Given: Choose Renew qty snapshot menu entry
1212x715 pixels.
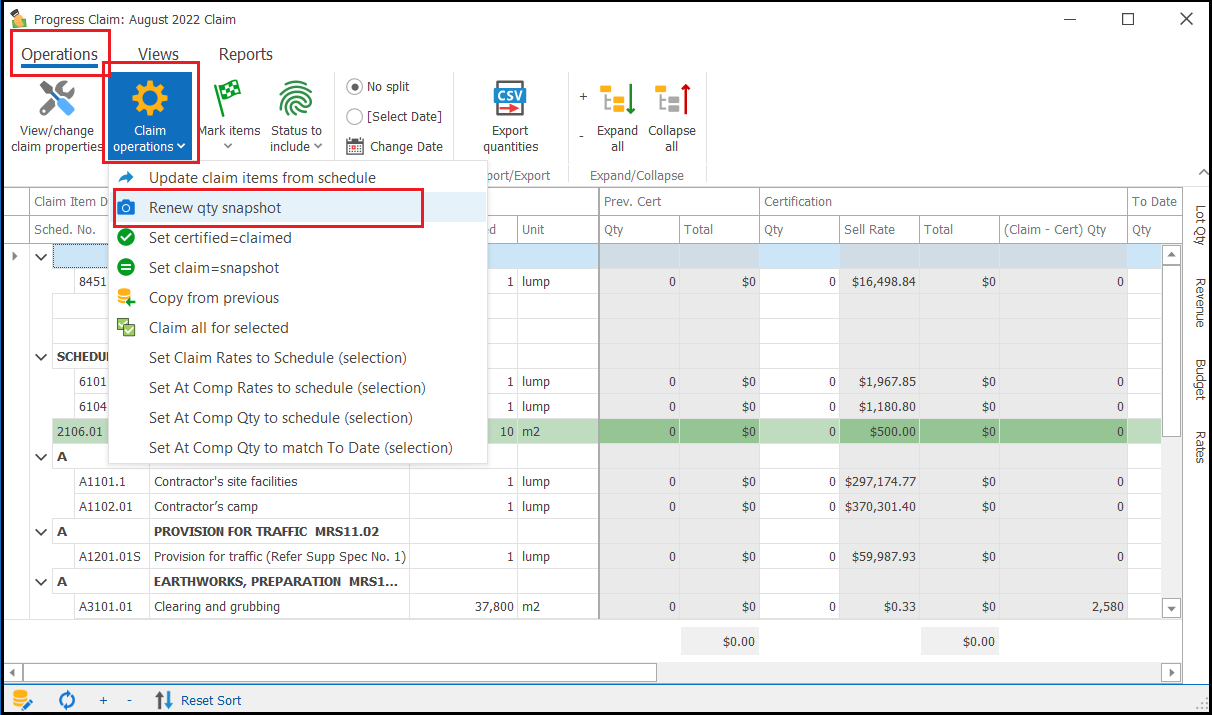Looking at the screenshot, I should pyautogui.click(x=297, y=208).
